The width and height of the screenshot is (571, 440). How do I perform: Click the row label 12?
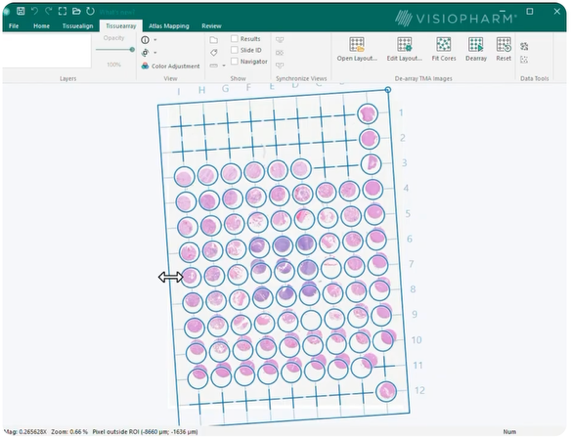[x=420, y=390]
